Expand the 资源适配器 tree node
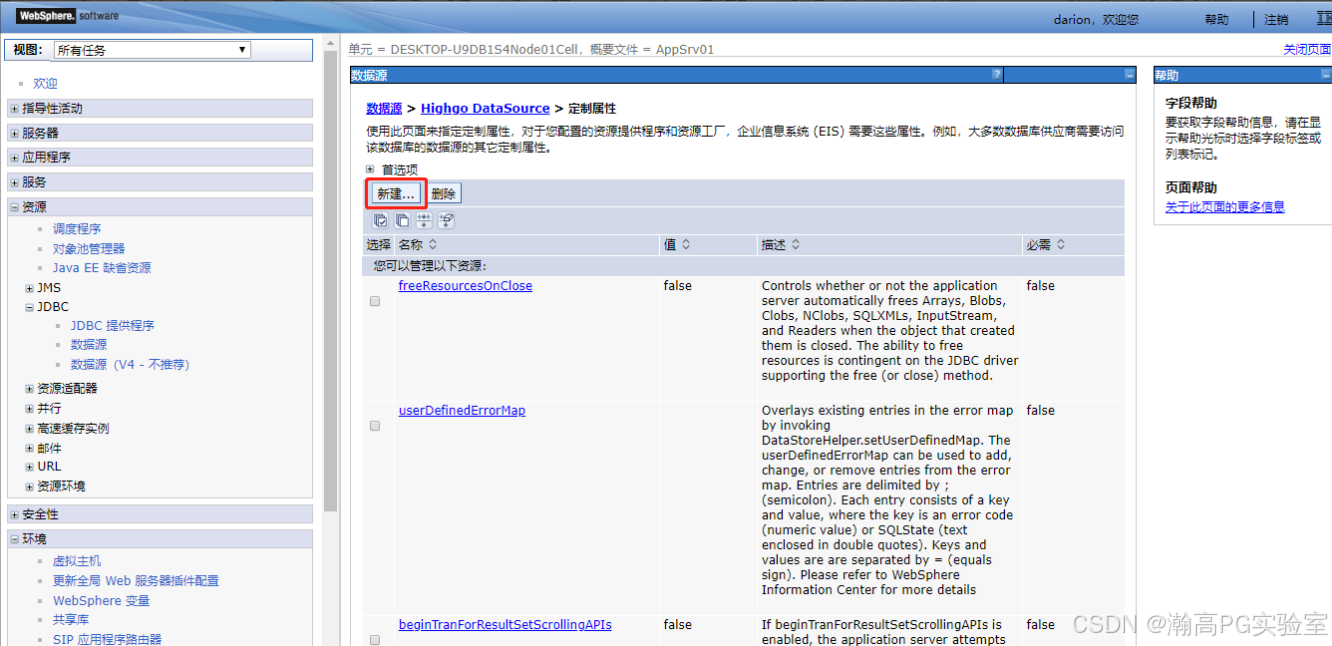 29,389
